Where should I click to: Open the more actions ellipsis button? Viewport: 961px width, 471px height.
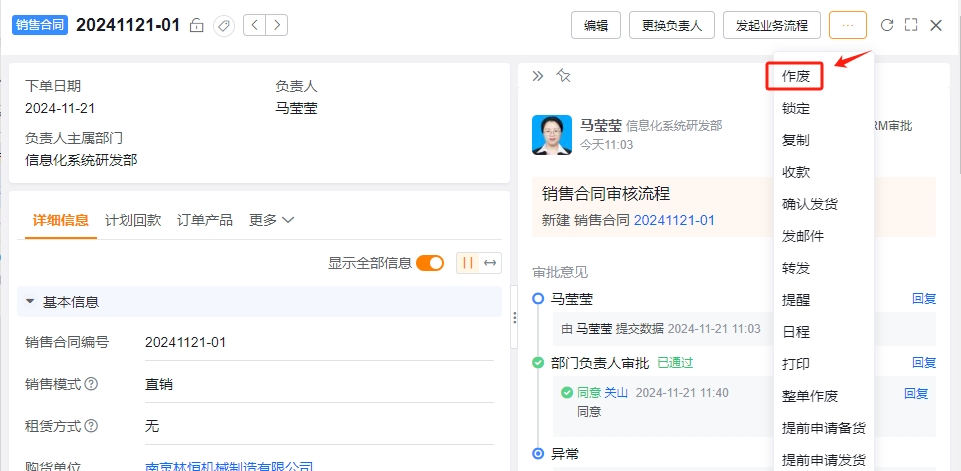(x=848, y=25)
